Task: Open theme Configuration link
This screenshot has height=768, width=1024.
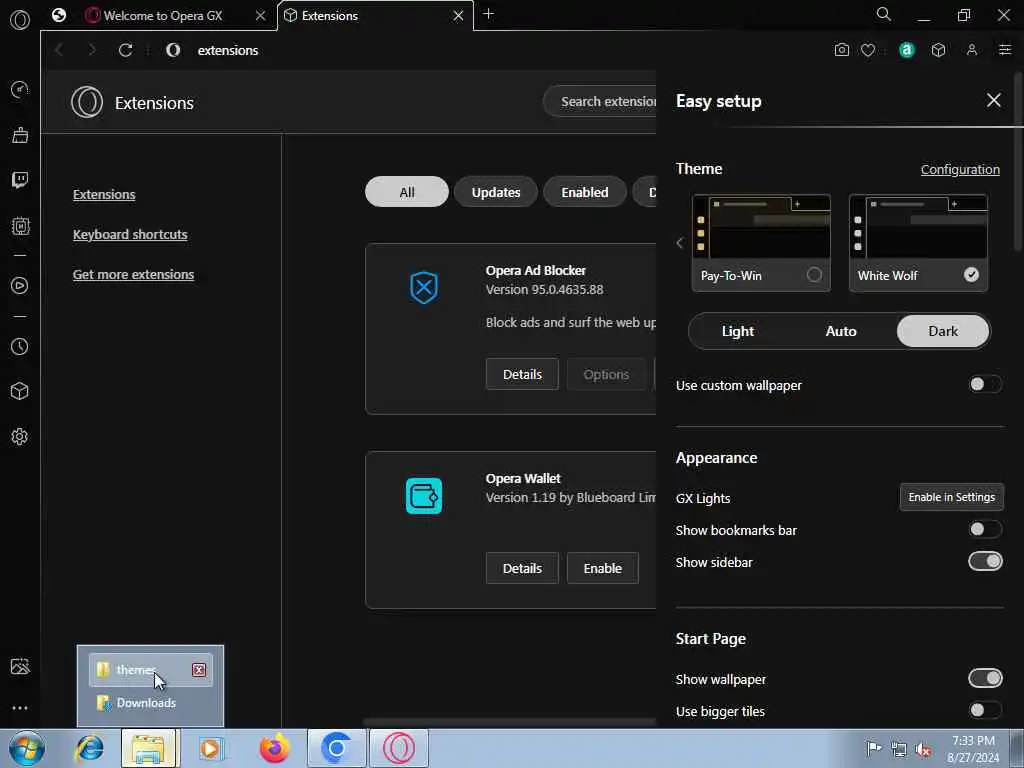Action: (x=960, y=169)
